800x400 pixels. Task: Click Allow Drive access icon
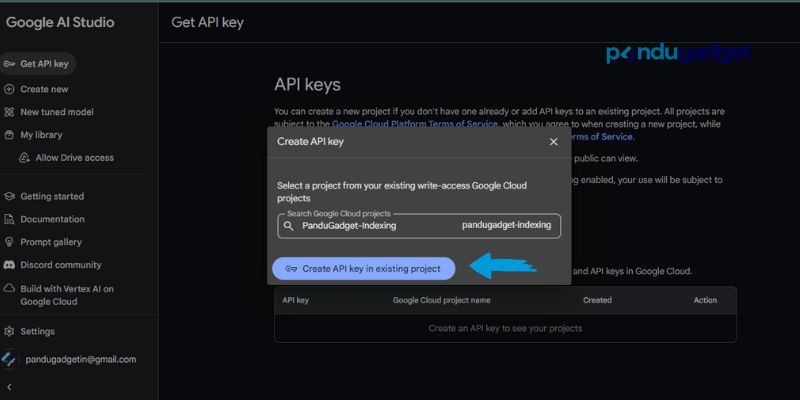(x=26, y=158)
